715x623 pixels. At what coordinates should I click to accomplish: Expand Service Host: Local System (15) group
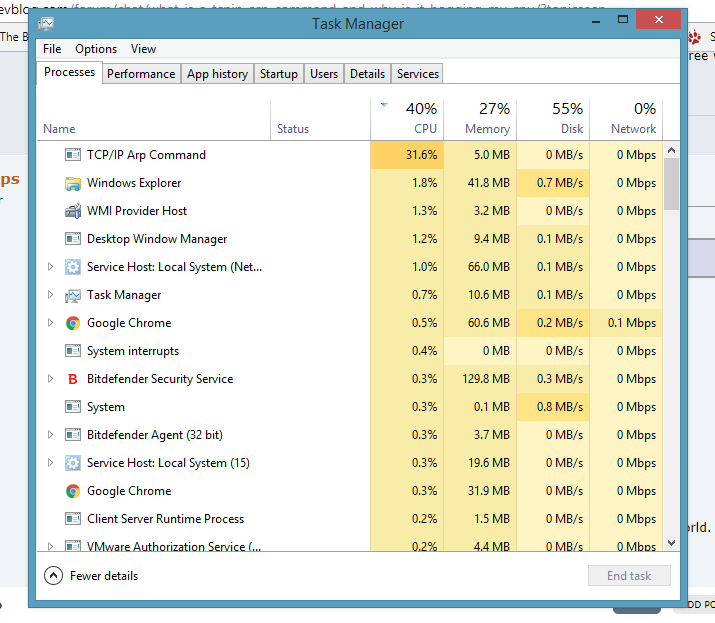[x=51, y=463]
